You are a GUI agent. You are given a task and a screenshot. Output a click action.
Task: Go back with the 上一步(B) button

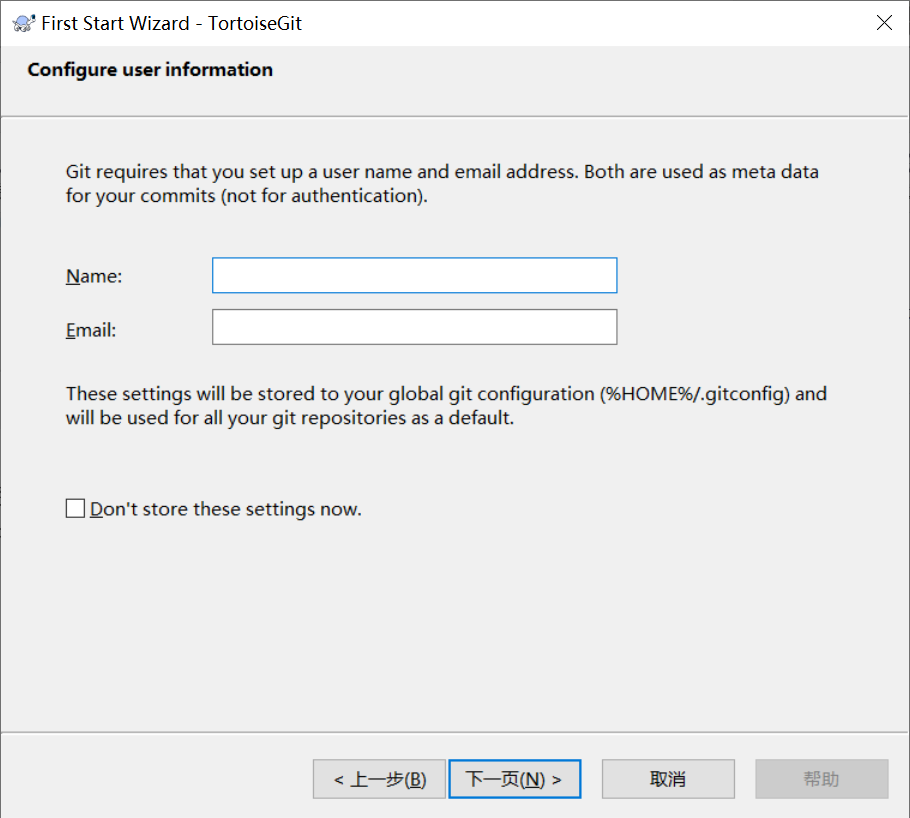(x=379, y=779)
